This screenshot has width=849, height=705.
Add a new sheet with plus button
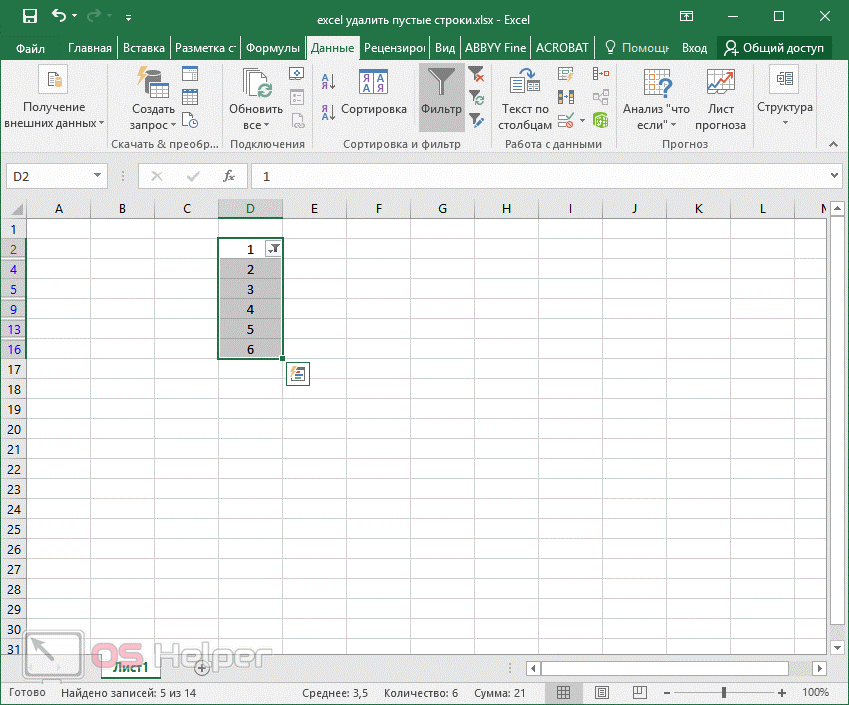(x=202, y=667)
